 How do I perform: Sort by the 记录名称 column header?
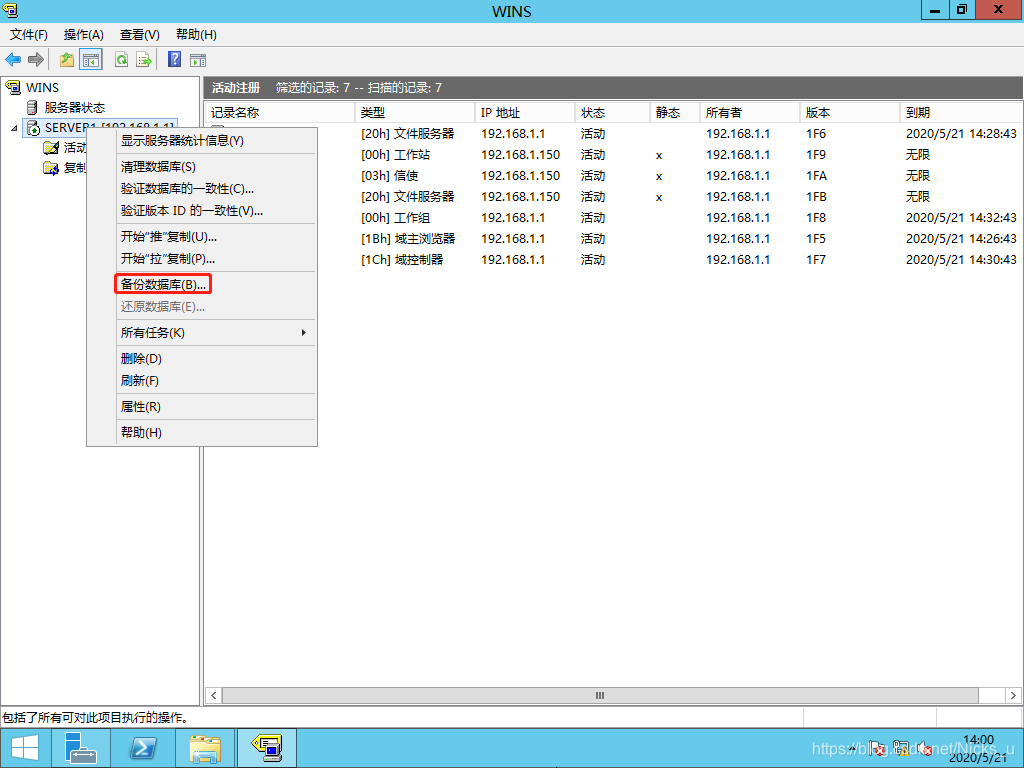click(x=280, y=112)
